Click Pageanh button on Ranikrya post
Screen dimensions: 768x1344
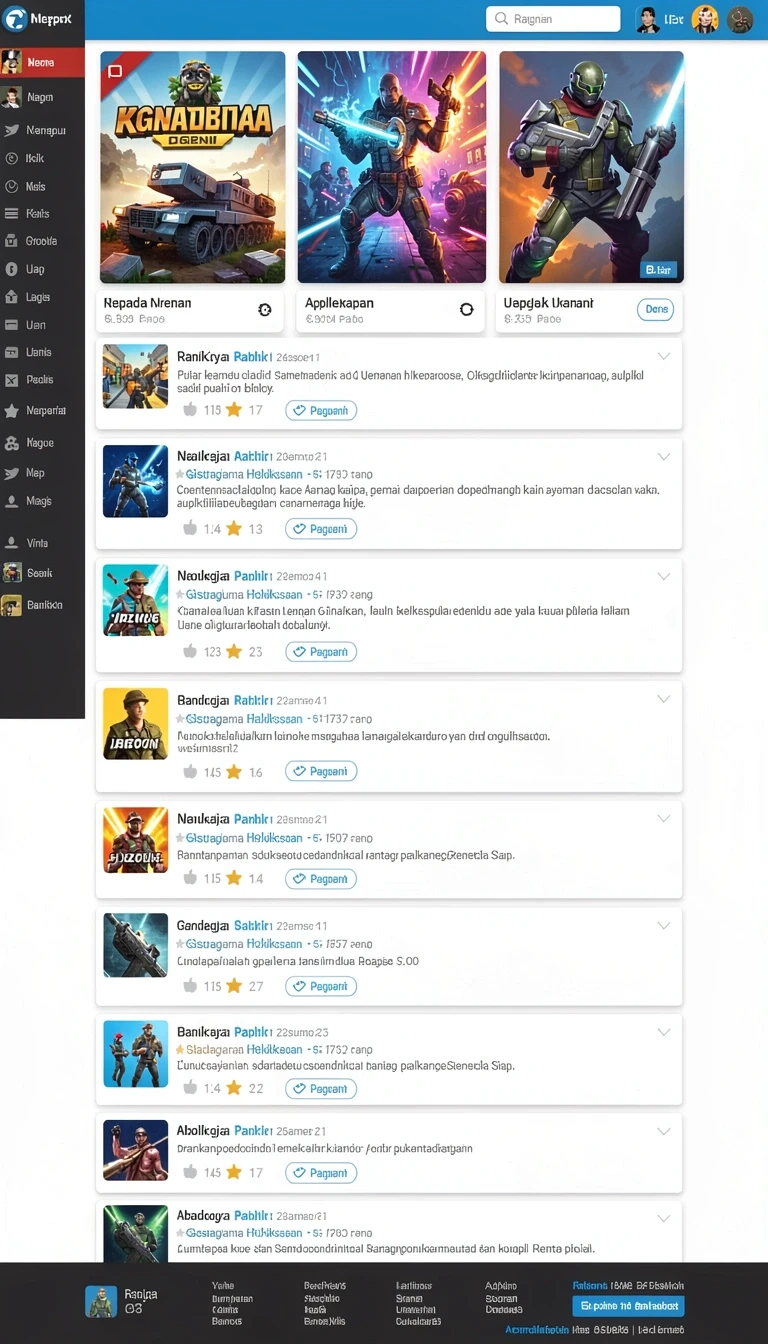coord(321,410)
